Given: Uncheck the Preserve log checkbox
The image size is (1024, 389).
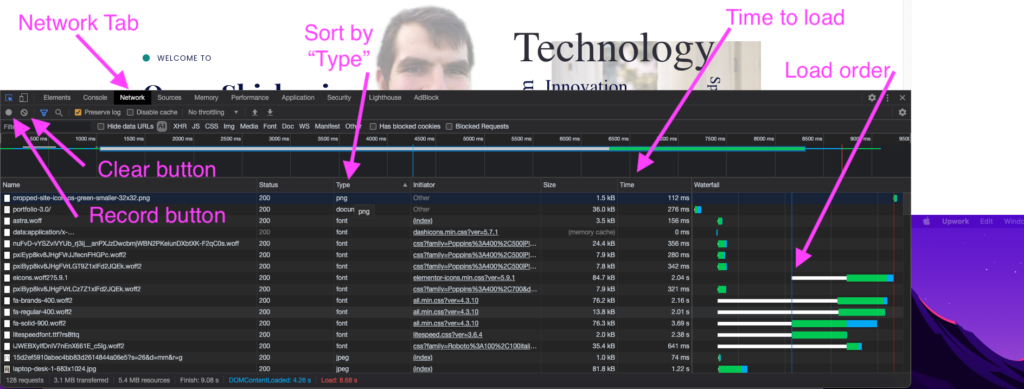Looking at the screenshot, I should tap(78, 112).
